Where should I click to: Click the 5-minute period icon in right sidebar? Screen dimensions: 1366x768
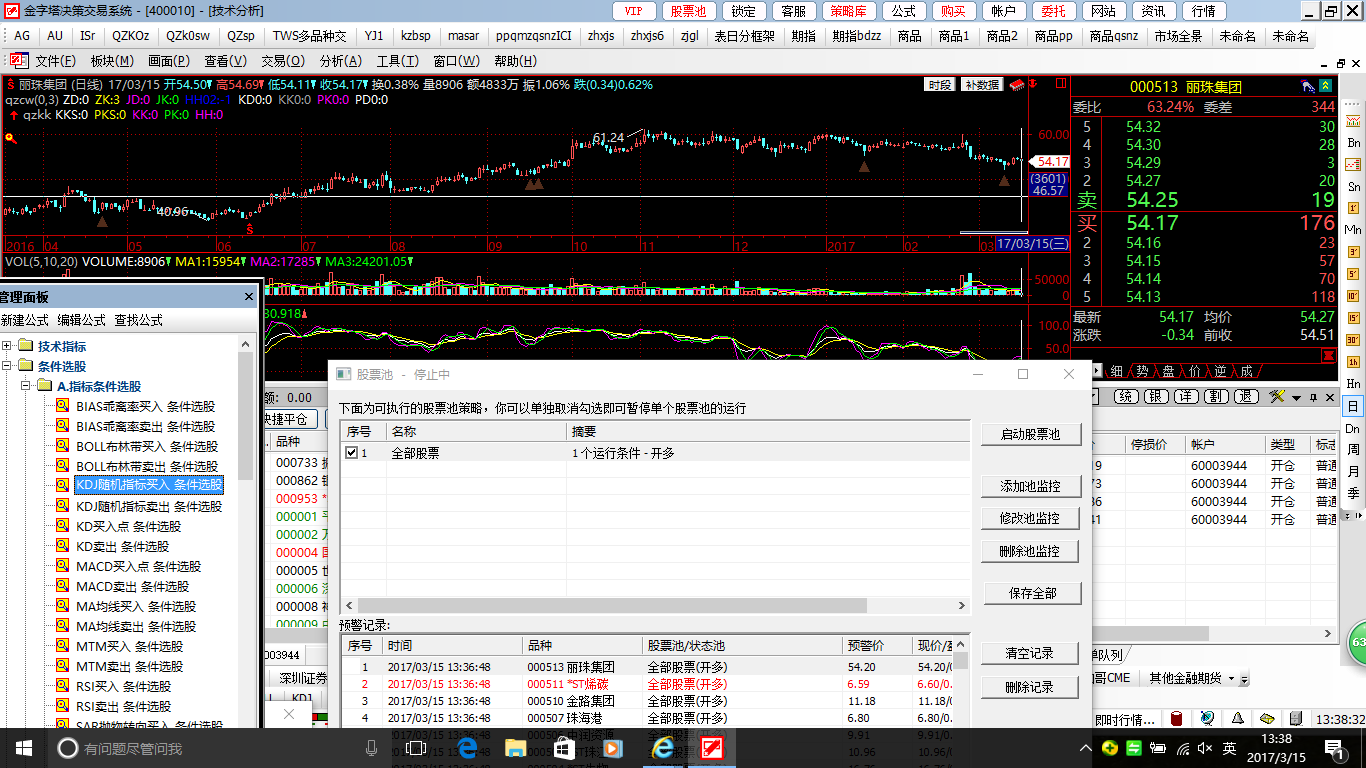1354,274
